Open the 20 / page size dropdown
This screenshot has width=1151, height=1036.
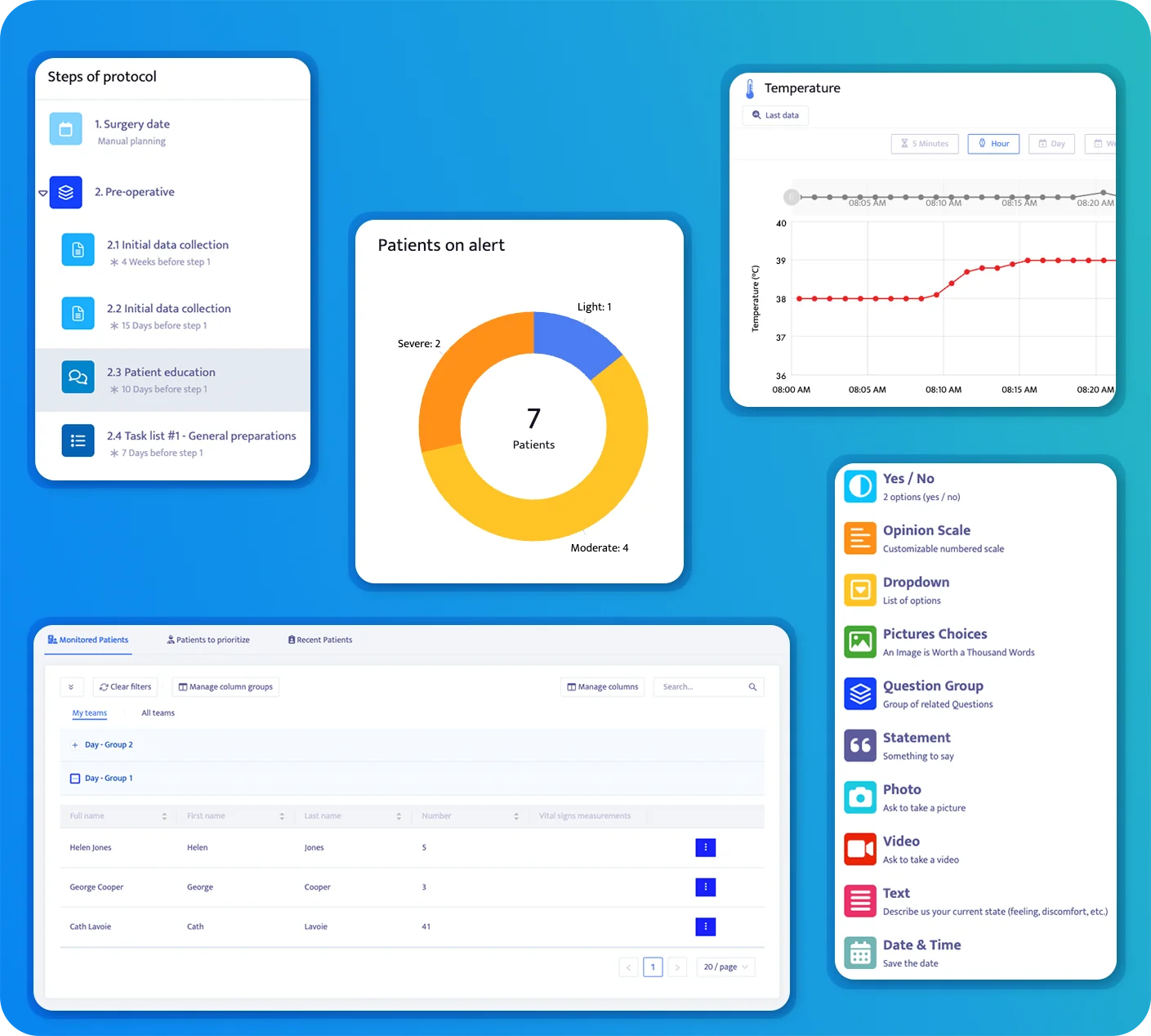pyautogui.click(x=725, y=967)
